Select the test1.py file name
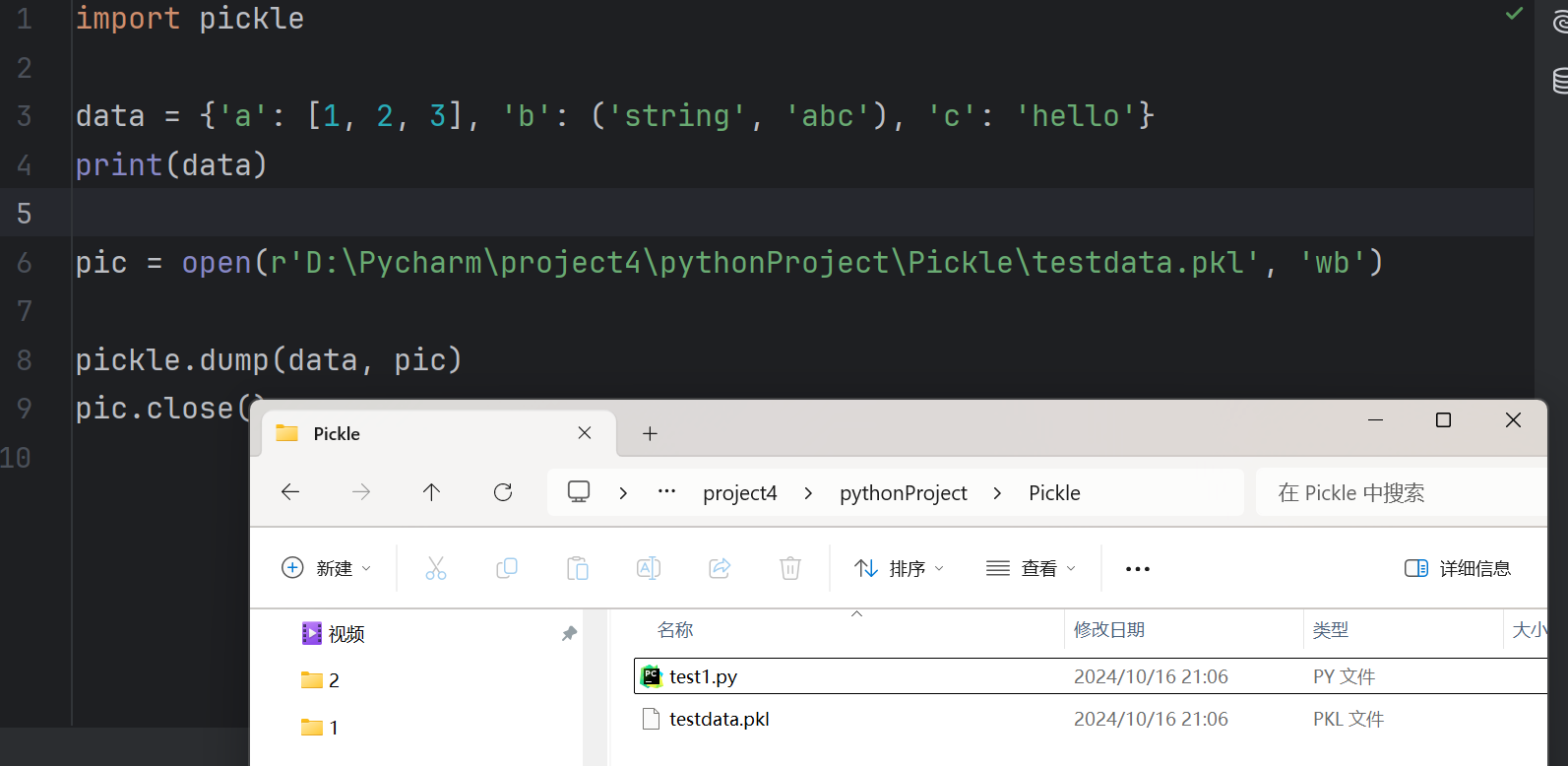The width and height of the screenshot is (1568, 766). (703, 676)
